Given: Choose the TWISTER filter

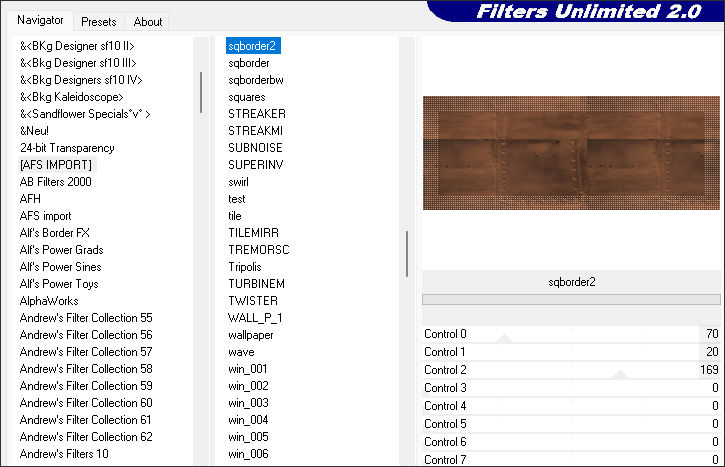Looking at the screenshot, I should pyautogui.click(x=253, y=301).
